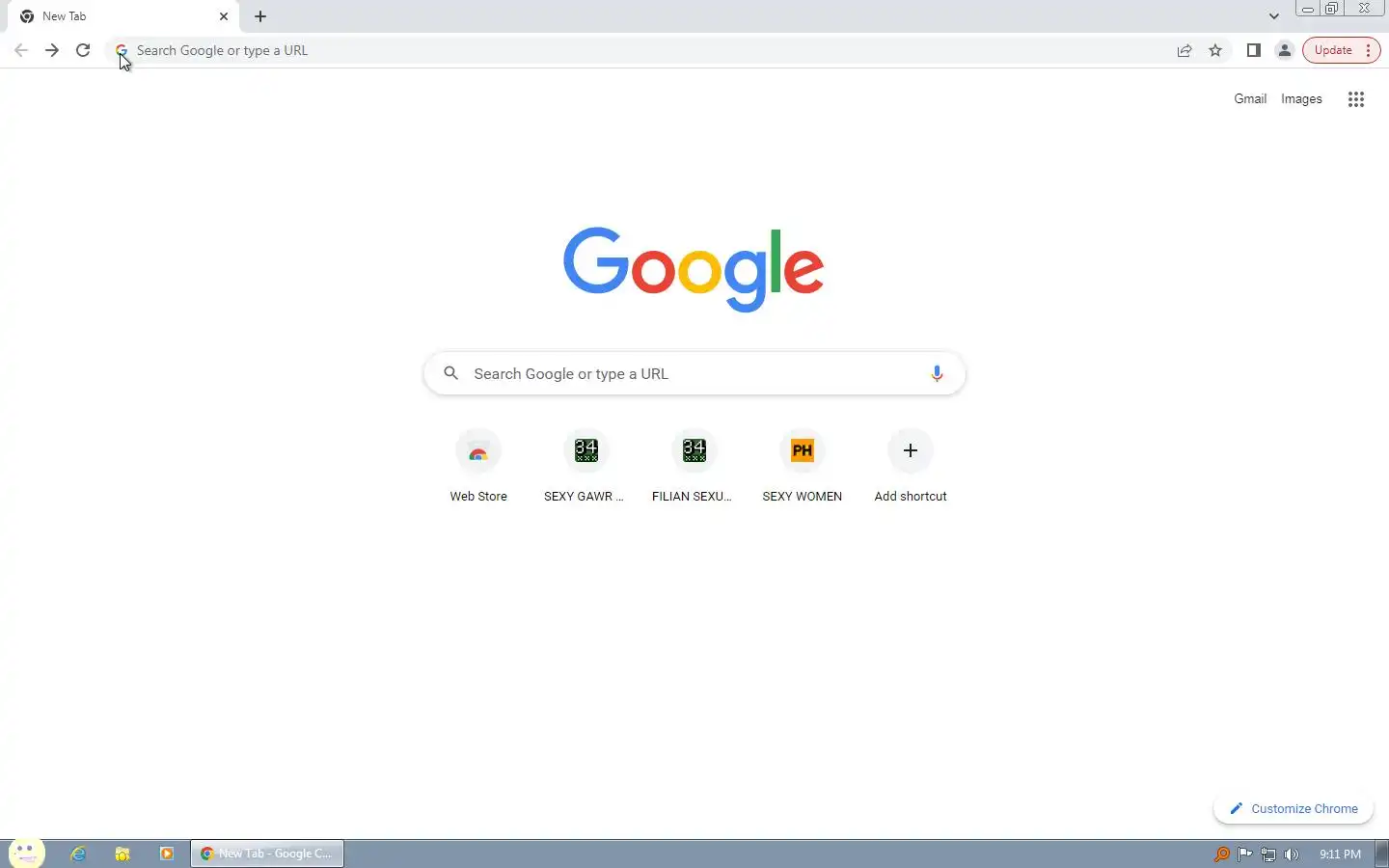Screen dimensions: 1389x868
Task: Reload the current page
Action: [x=83, y=50]
